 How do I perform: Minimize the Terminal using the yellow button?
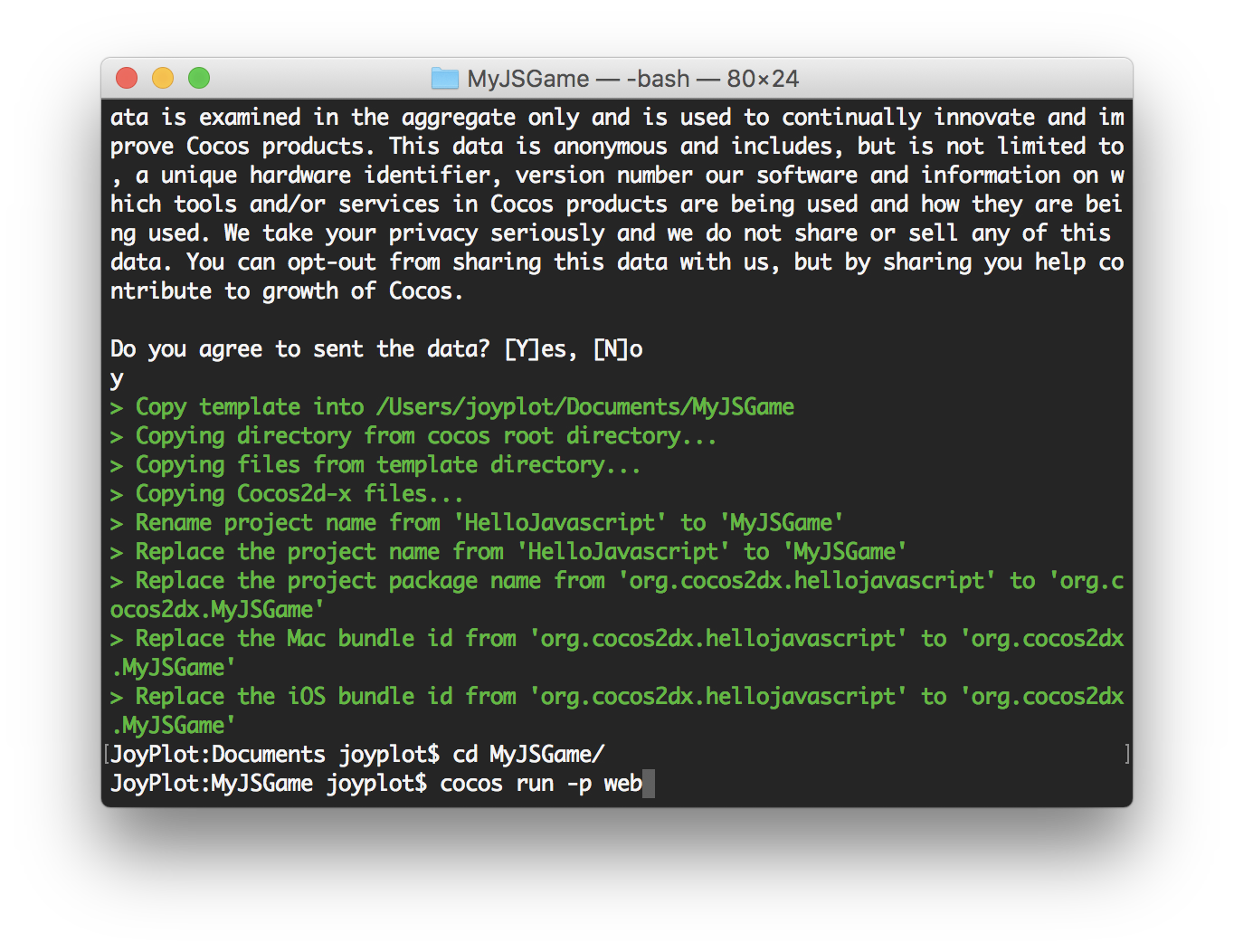click(163, 79)
